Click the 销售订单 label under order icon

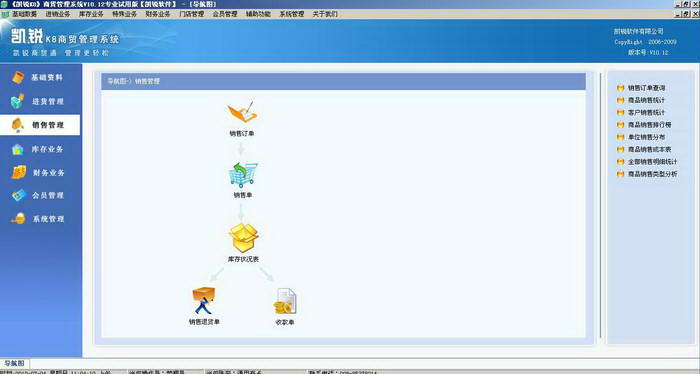coord(242,133)
